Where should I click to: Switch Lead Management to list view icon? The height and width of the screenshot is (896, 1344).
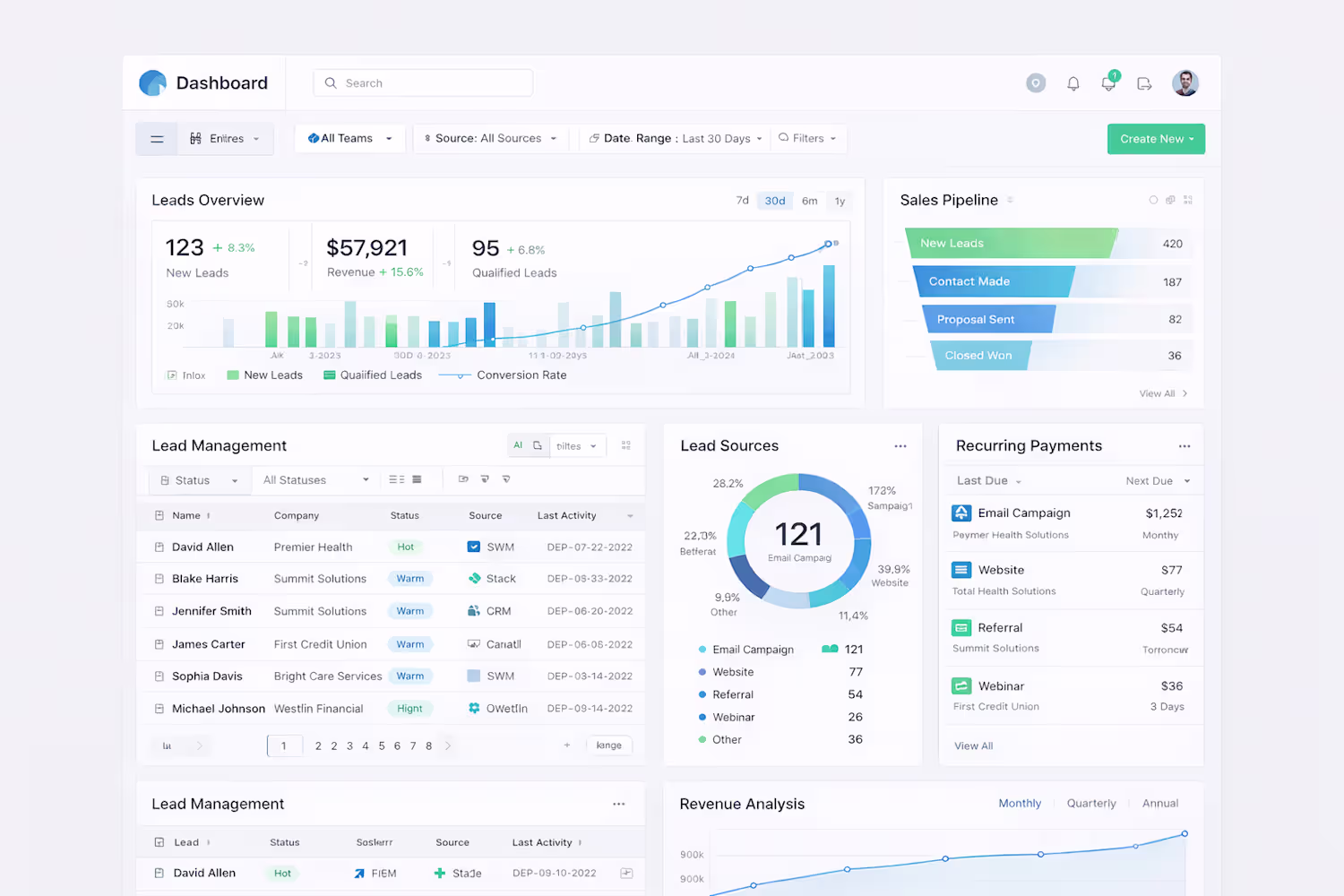[x=417, y=479]
